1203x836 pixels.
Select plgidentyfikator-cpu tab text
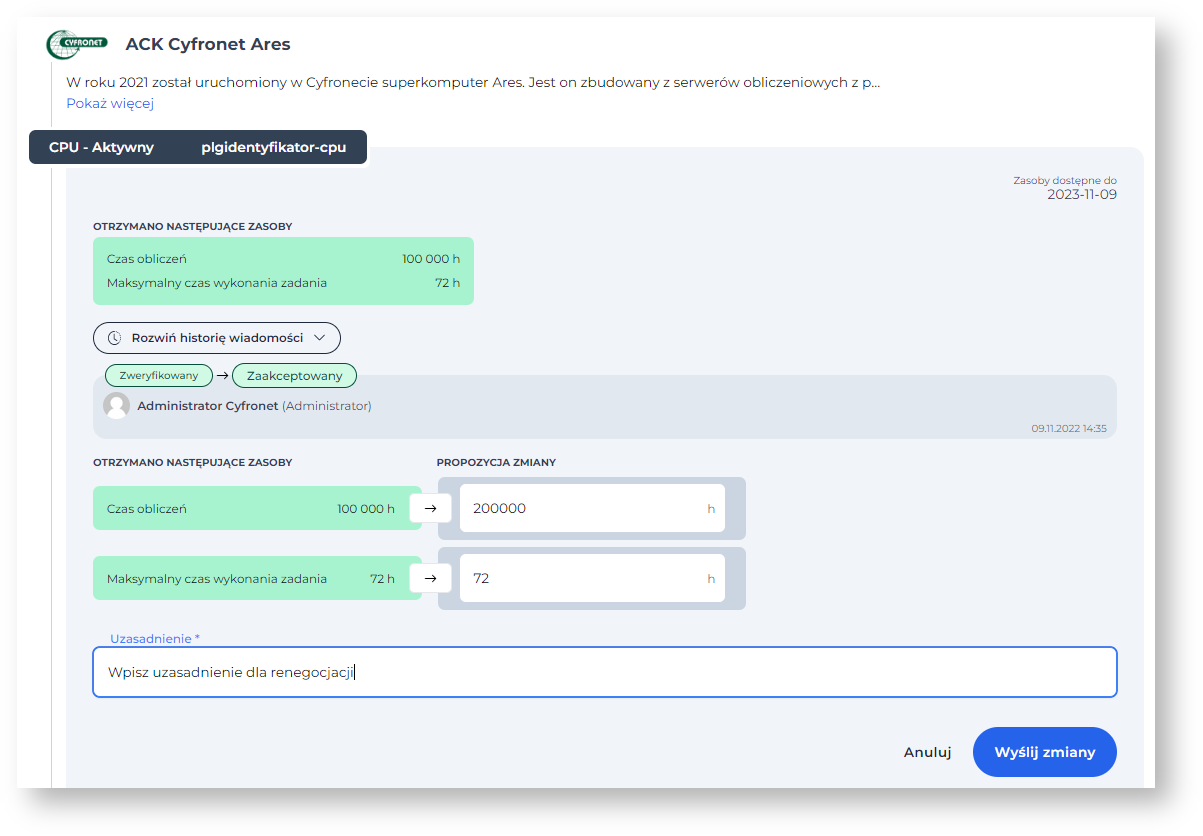(274, 147)
